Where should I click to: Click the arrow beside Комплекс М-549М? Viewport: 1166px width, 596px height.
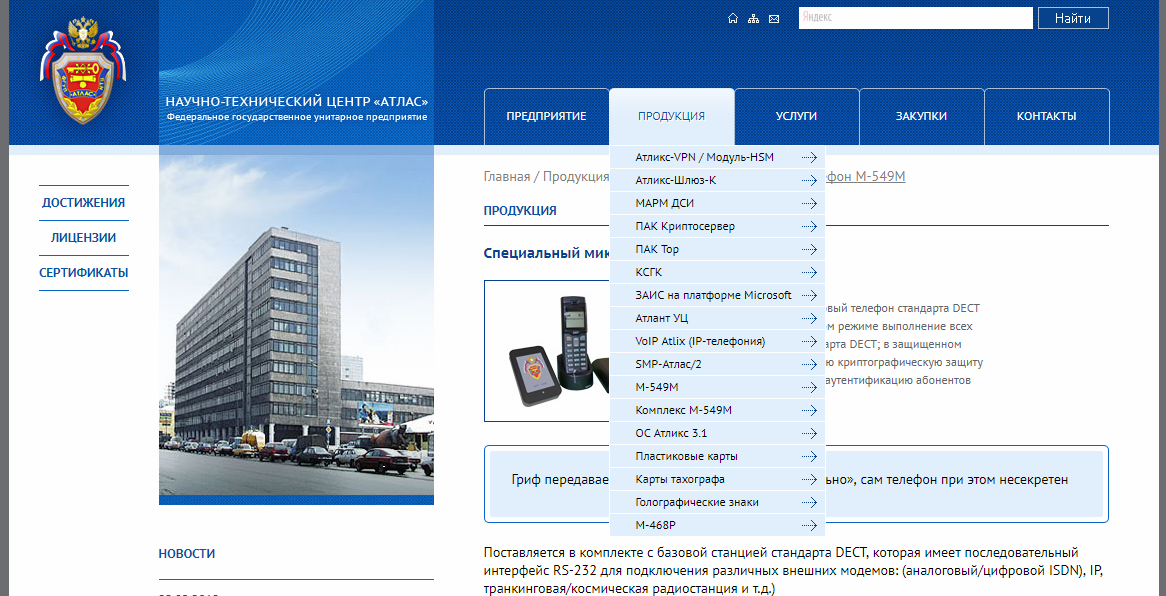pos(809,411)
